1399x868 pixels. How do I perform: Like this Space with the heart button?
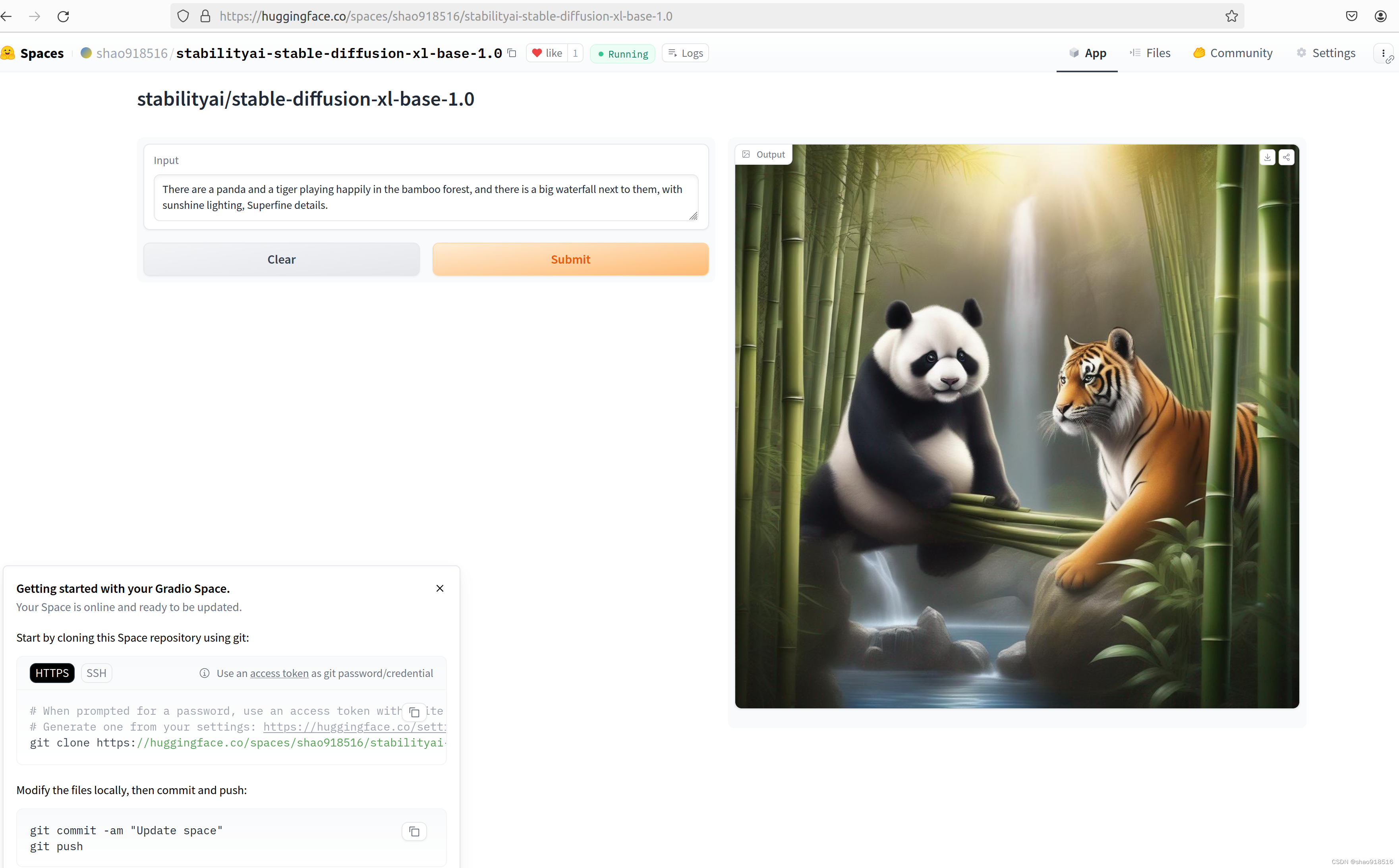pos(547,53)
